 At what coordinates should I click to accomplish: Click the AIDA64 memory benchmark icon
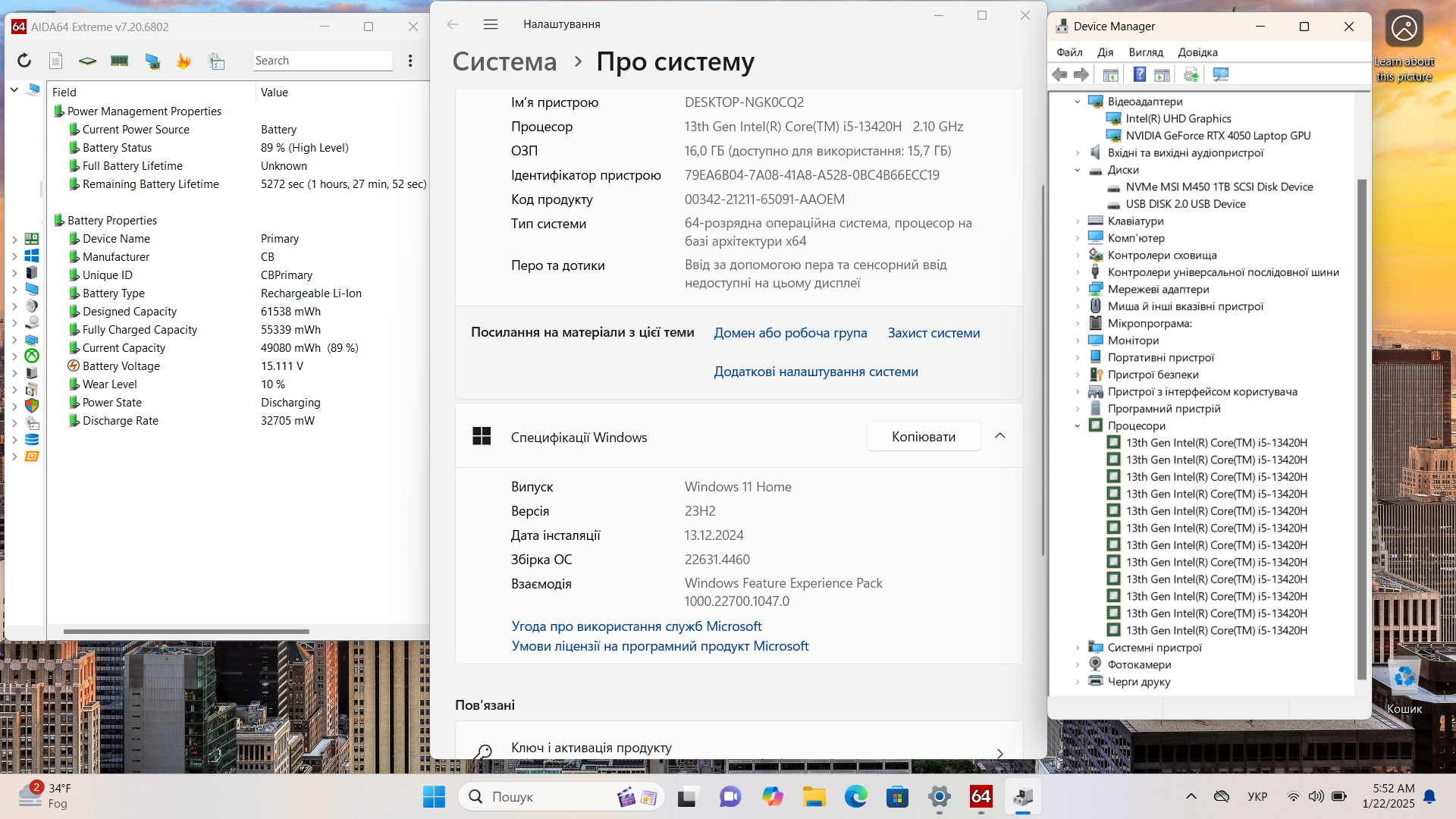point(119,61)
